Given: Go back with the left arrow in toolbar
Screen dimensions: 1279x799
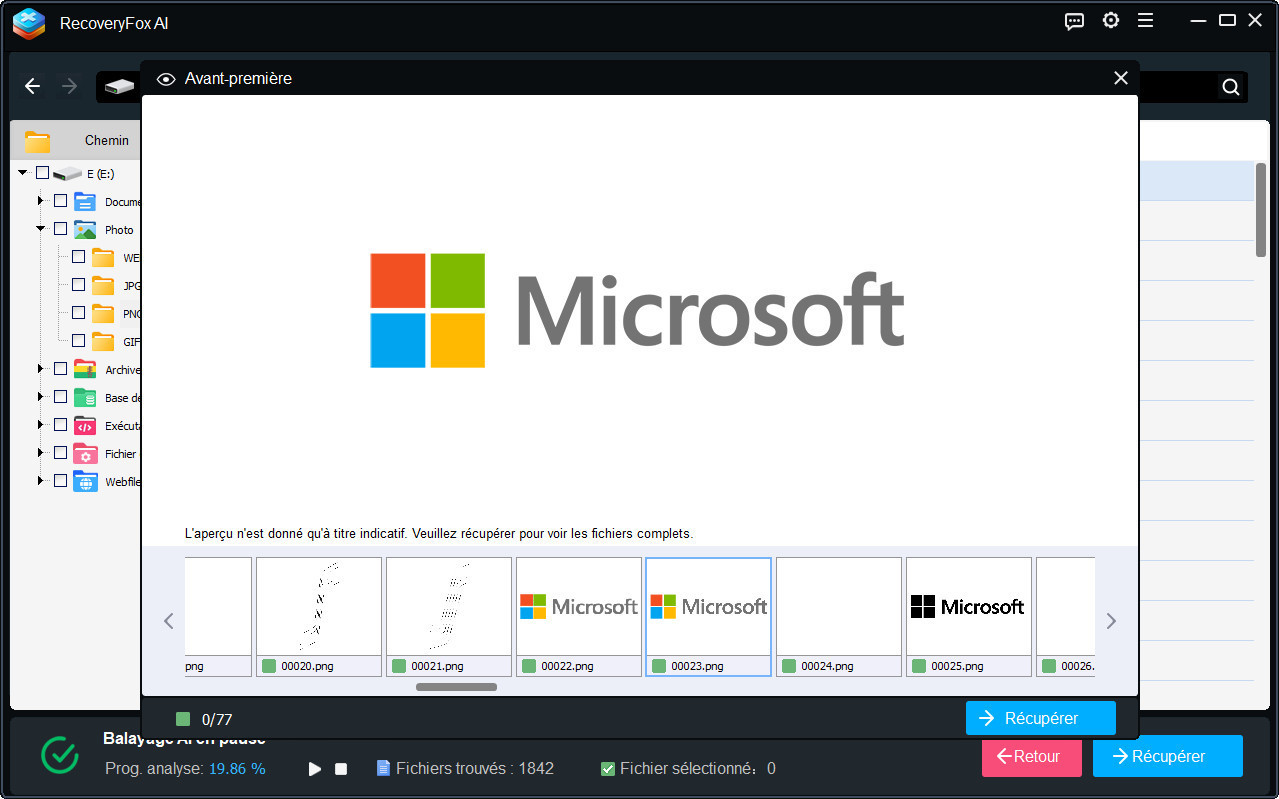Looking at the screenshot, I should tap(32, 86).
